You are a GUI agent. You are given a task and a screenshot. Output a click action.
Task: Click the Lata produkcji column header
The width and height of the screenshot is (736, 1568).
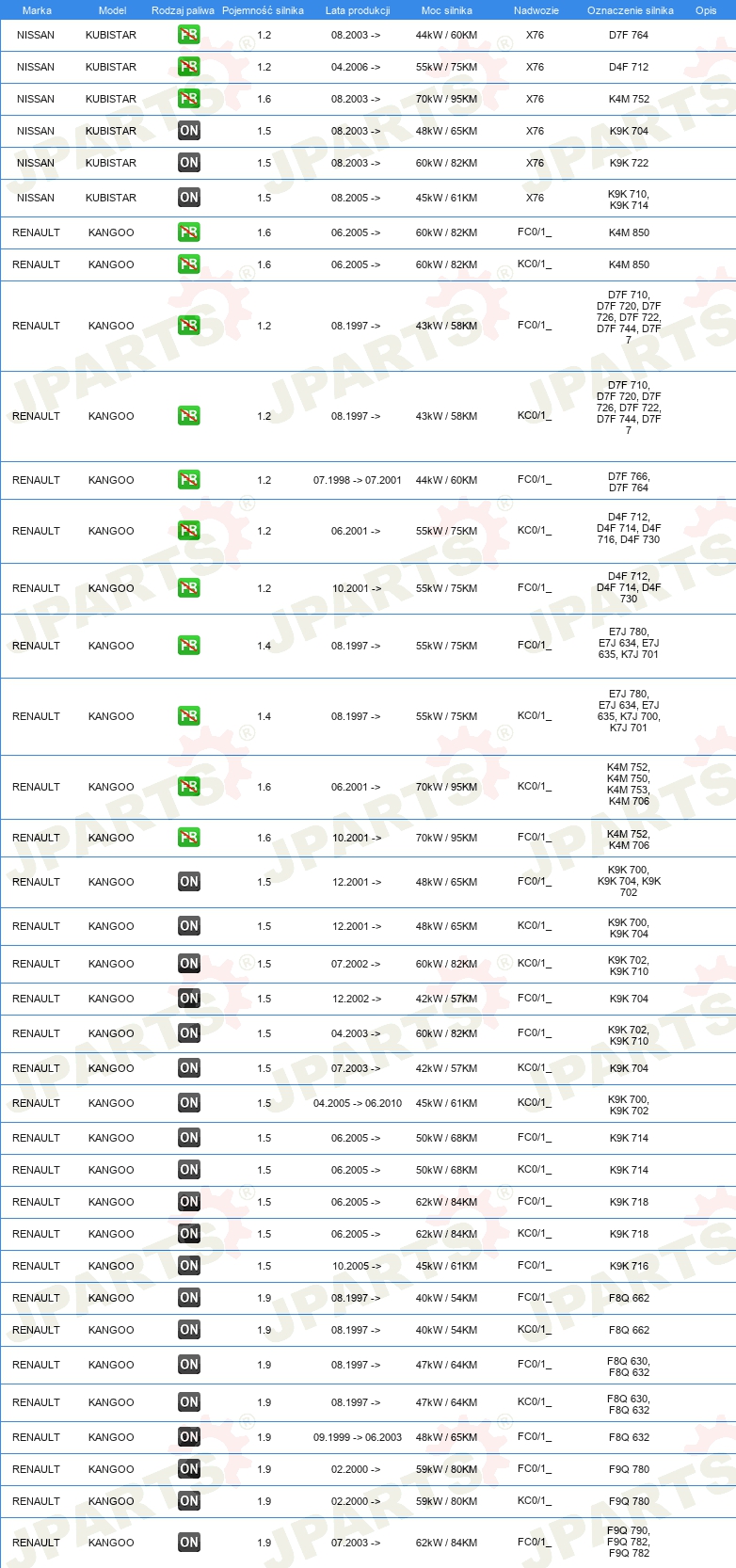pyautogui.click(x=358, y=10)
